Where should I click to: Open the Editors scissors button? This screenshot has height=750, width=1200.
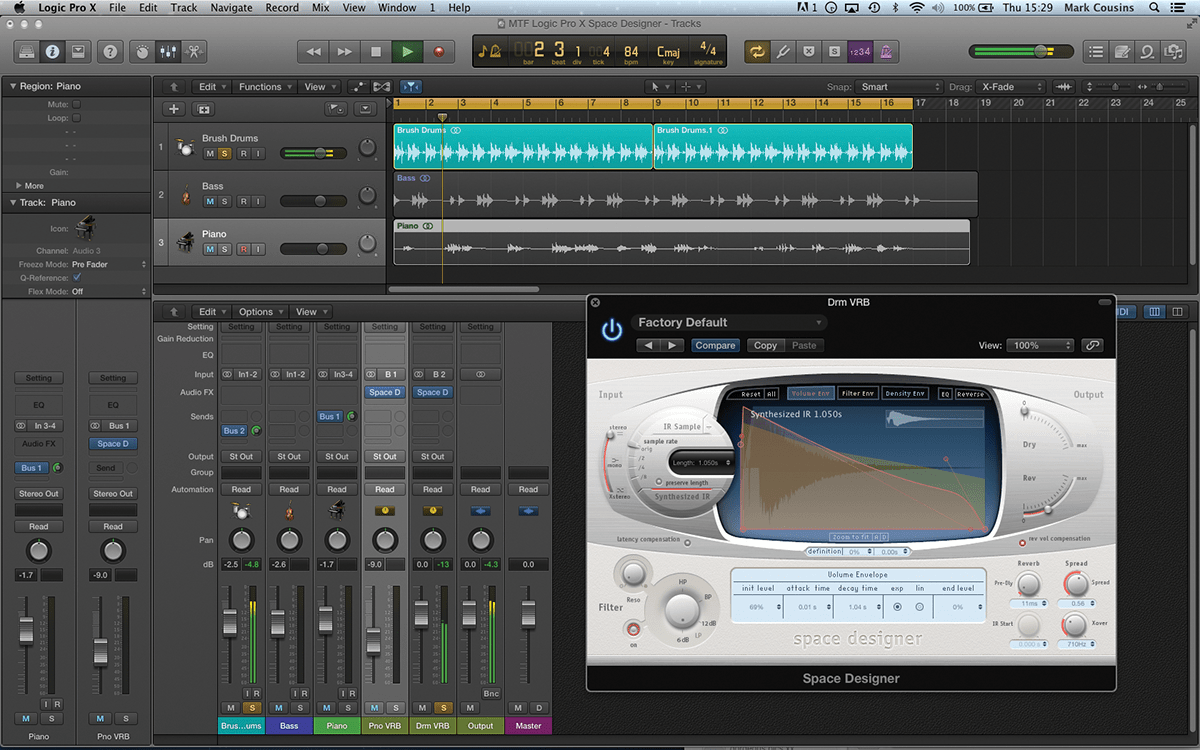tap(195, 51)
